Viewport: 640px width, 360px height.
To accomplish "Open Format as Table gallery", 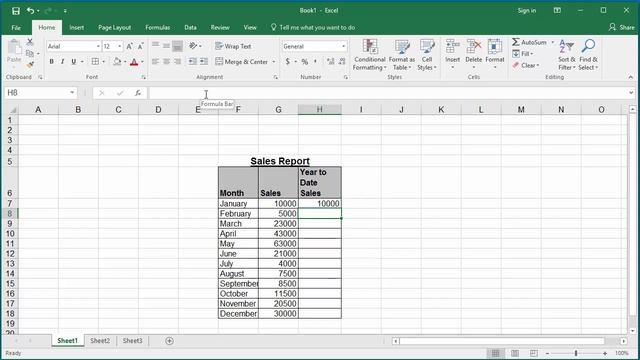I will [x=402, y=55].
